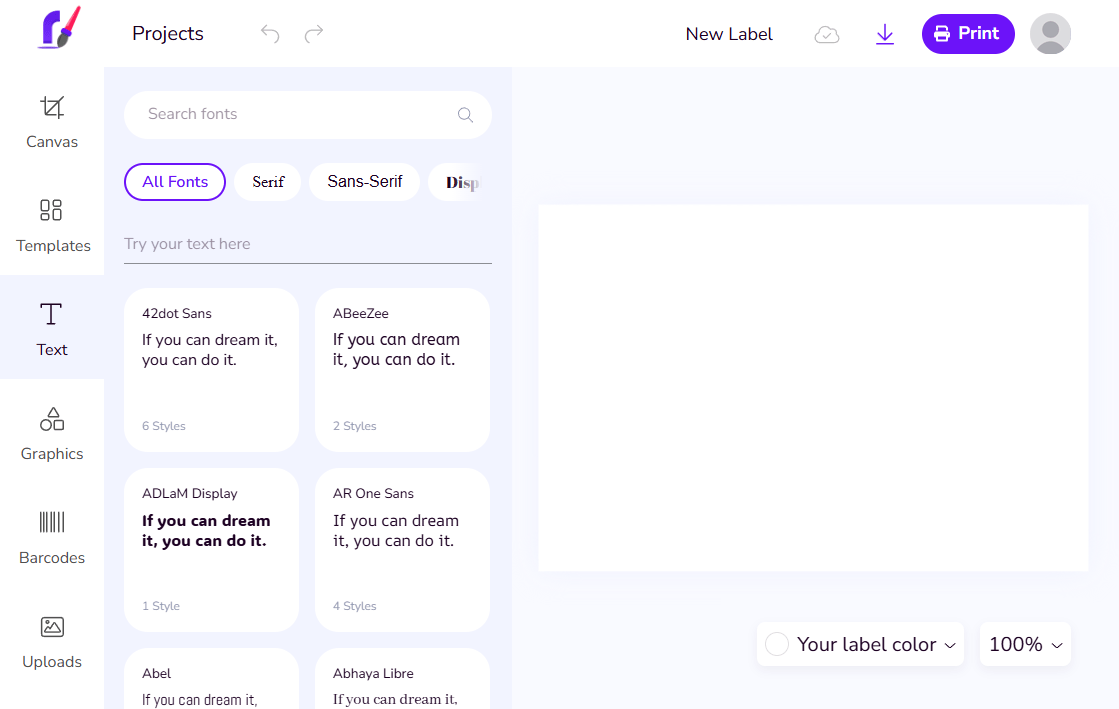
Task: Select the All Fonts filter
Action: pos(175,182)
